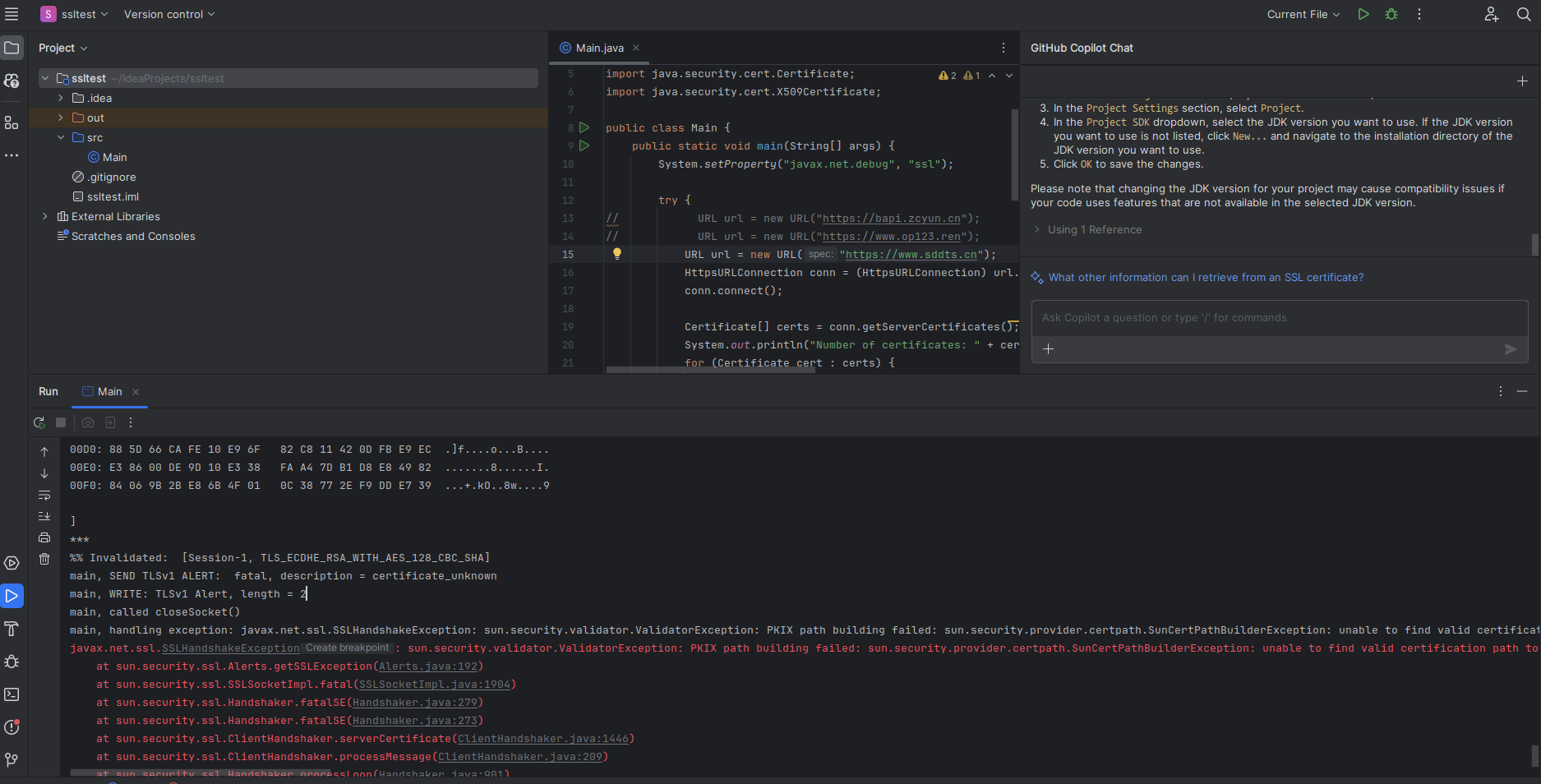Open Run toolbar more actions
This screenshot has width=1541, height=784.
click(x=131, y=422)
